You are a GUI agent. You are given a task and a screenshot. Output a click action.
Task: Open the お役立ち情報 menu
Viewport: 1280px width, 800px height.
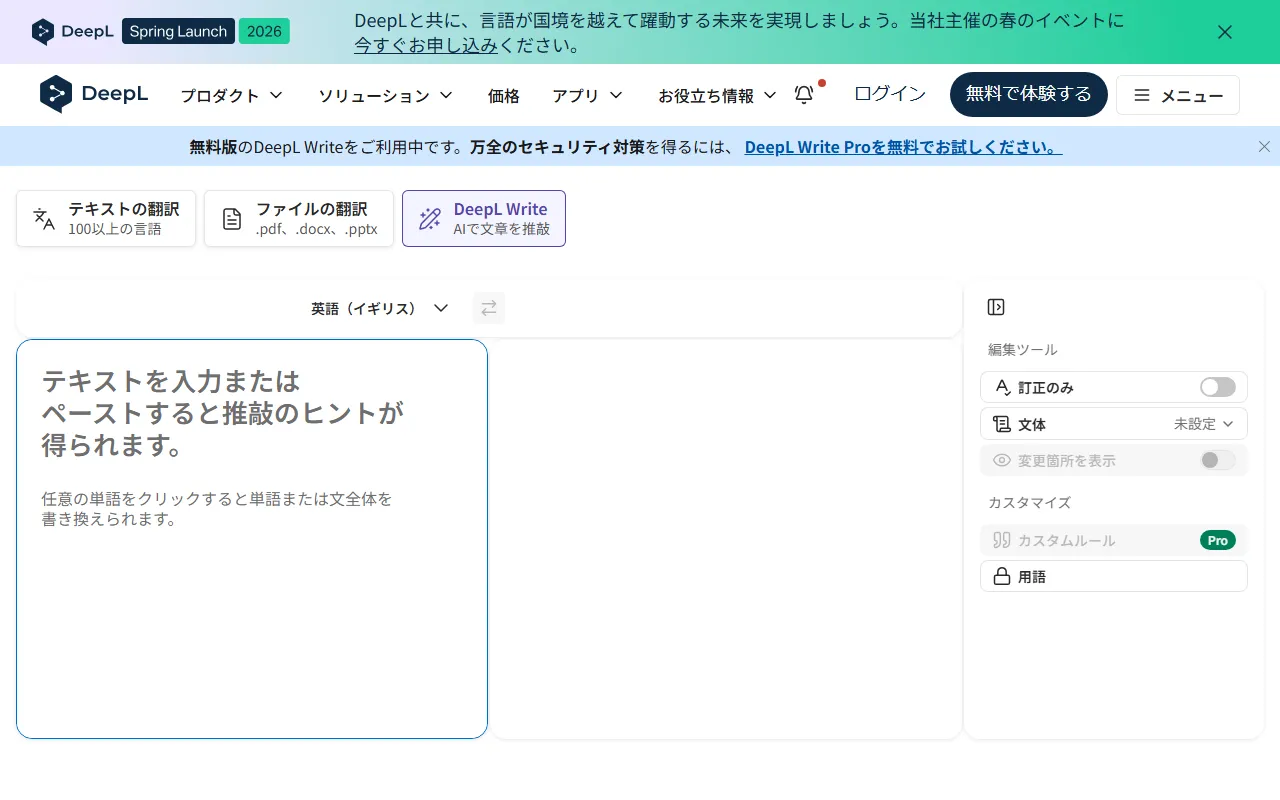(717, 95)
